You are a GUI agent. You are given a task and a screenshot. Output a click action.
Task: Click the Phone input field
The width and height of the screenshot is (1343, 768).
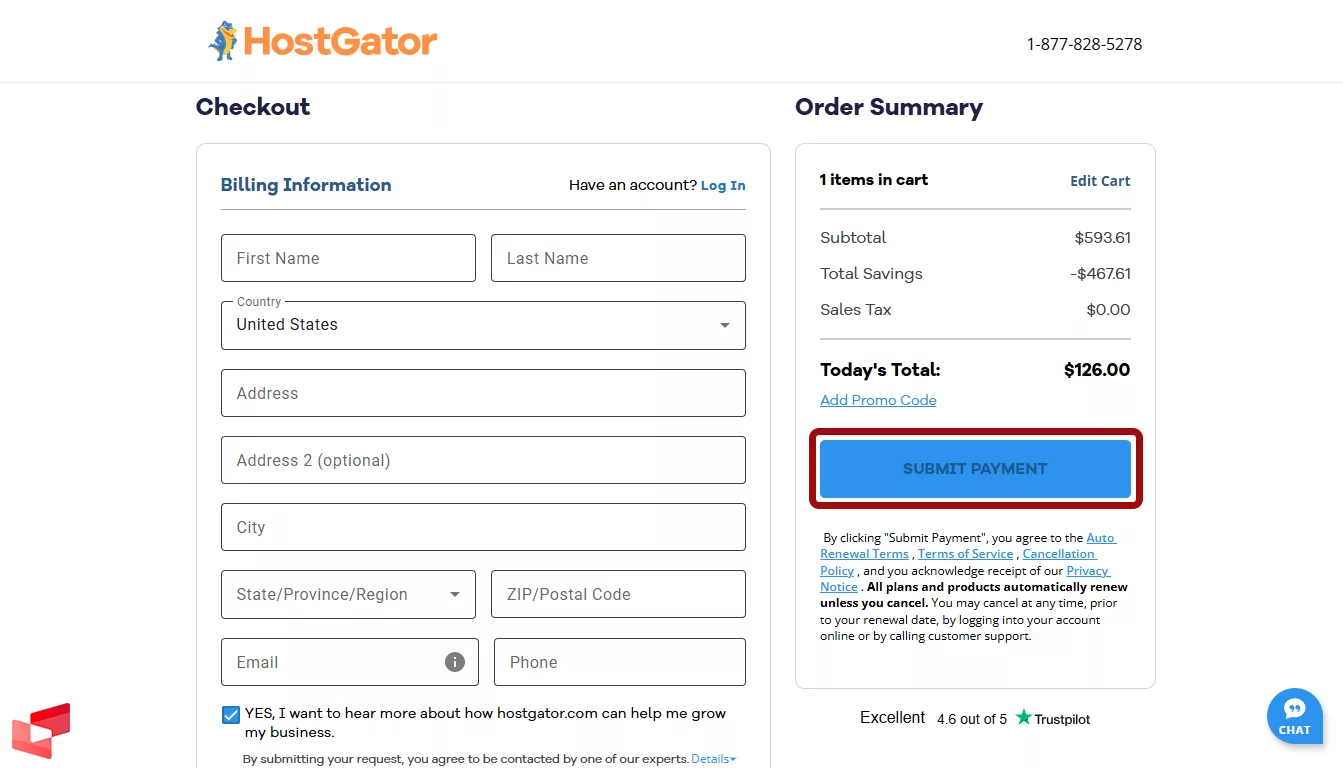coord(618,661)
